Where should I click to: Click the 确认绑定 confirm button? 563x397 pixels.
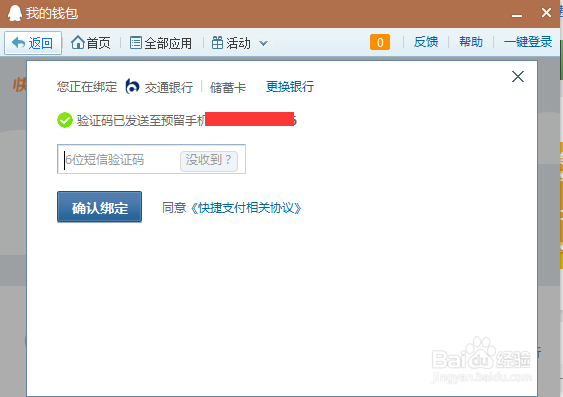pyautogui.click(x=99, y=207)
